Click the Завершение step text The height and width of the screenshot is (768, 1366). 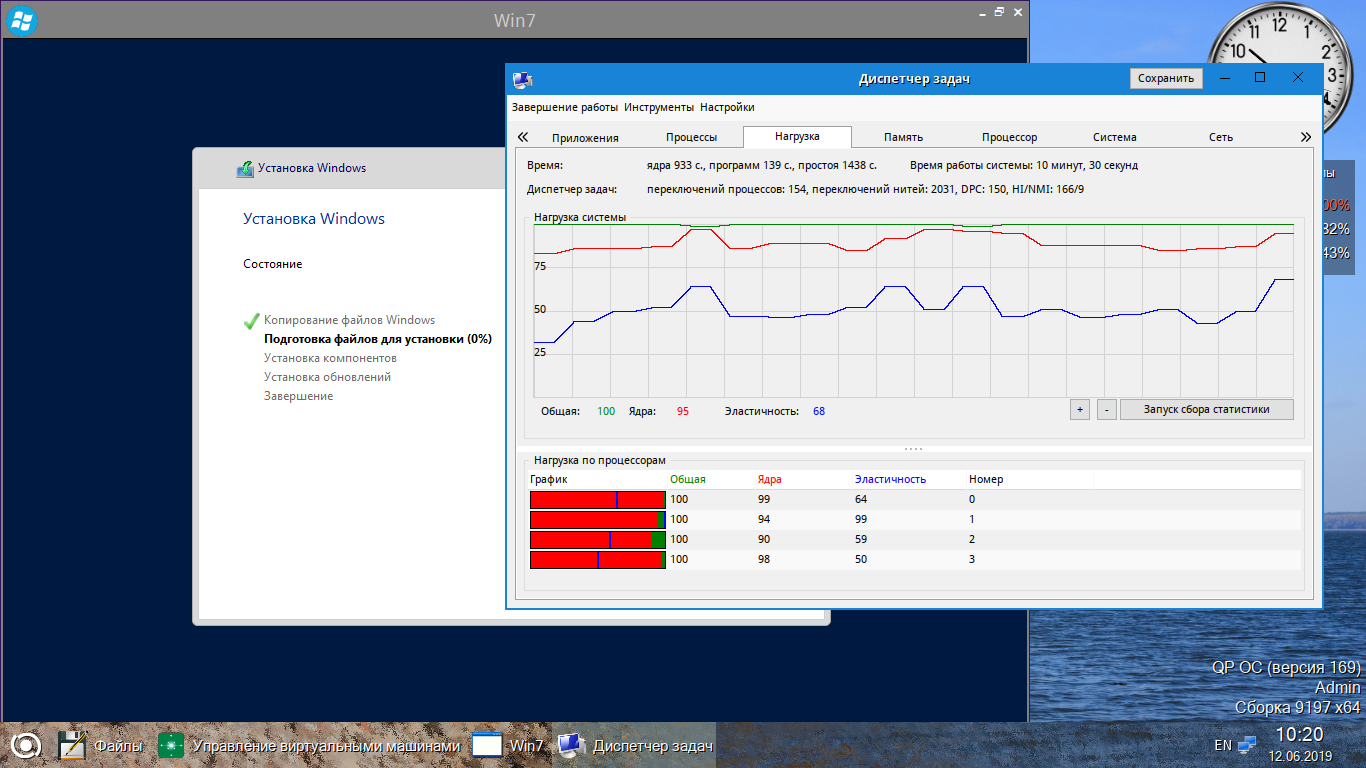pyautogui.click(x=299, y=396)
